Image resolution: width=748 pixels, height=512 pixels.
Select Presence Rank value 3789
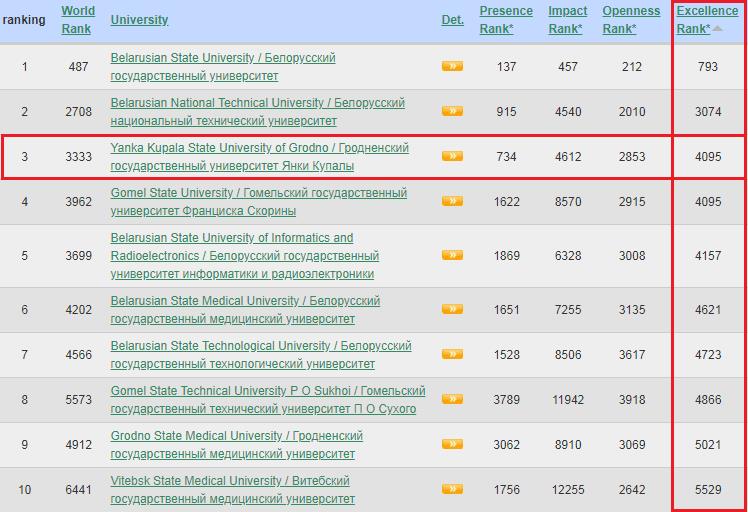506,399
